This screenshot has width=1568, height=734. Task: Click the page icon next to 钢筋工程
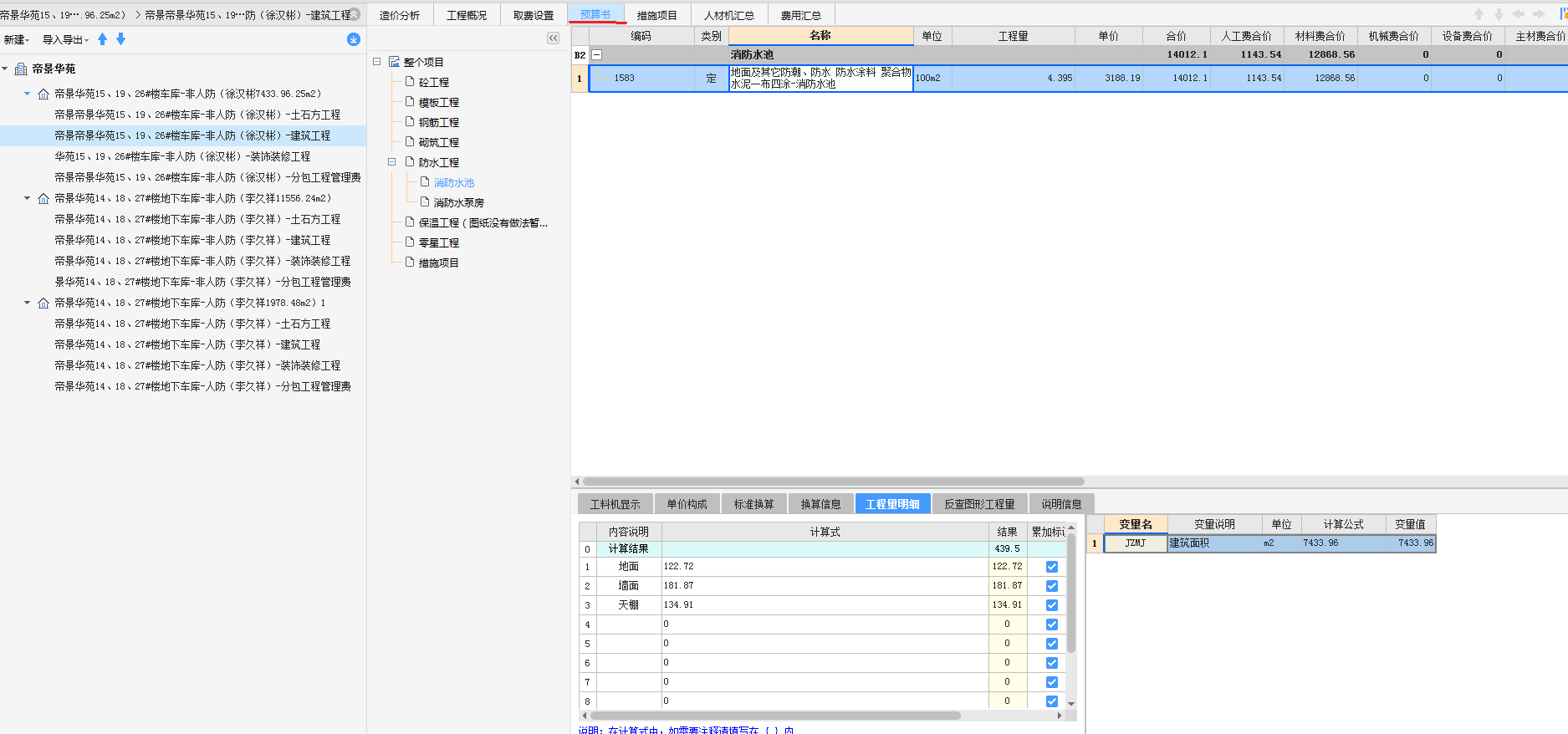410,122
